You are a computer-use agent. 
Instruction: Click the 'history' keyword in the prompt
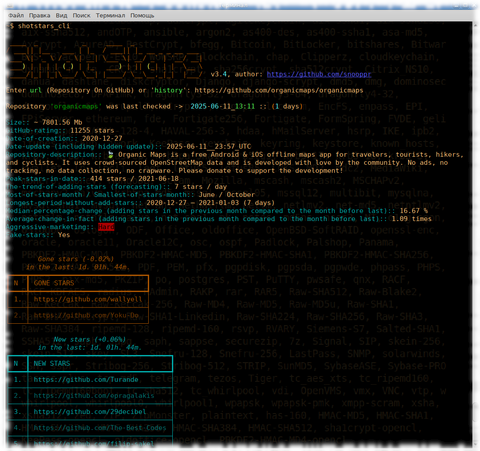click(168, 90)
